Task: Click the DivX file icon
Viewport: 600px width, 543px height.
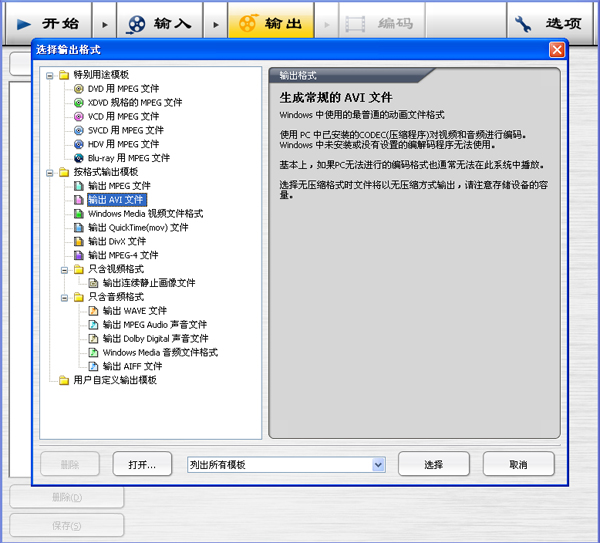Action: click(x=78, y=241)
